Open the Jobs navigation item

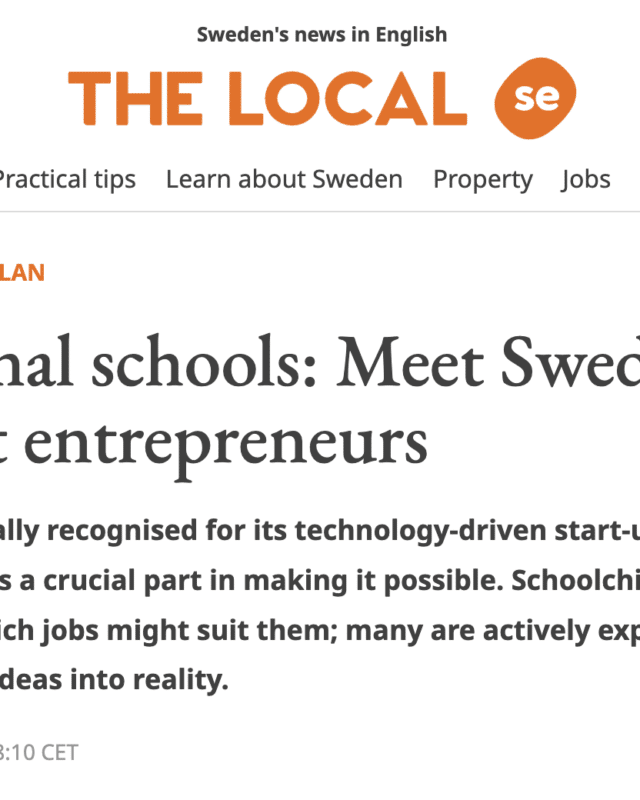pos(586,180)
